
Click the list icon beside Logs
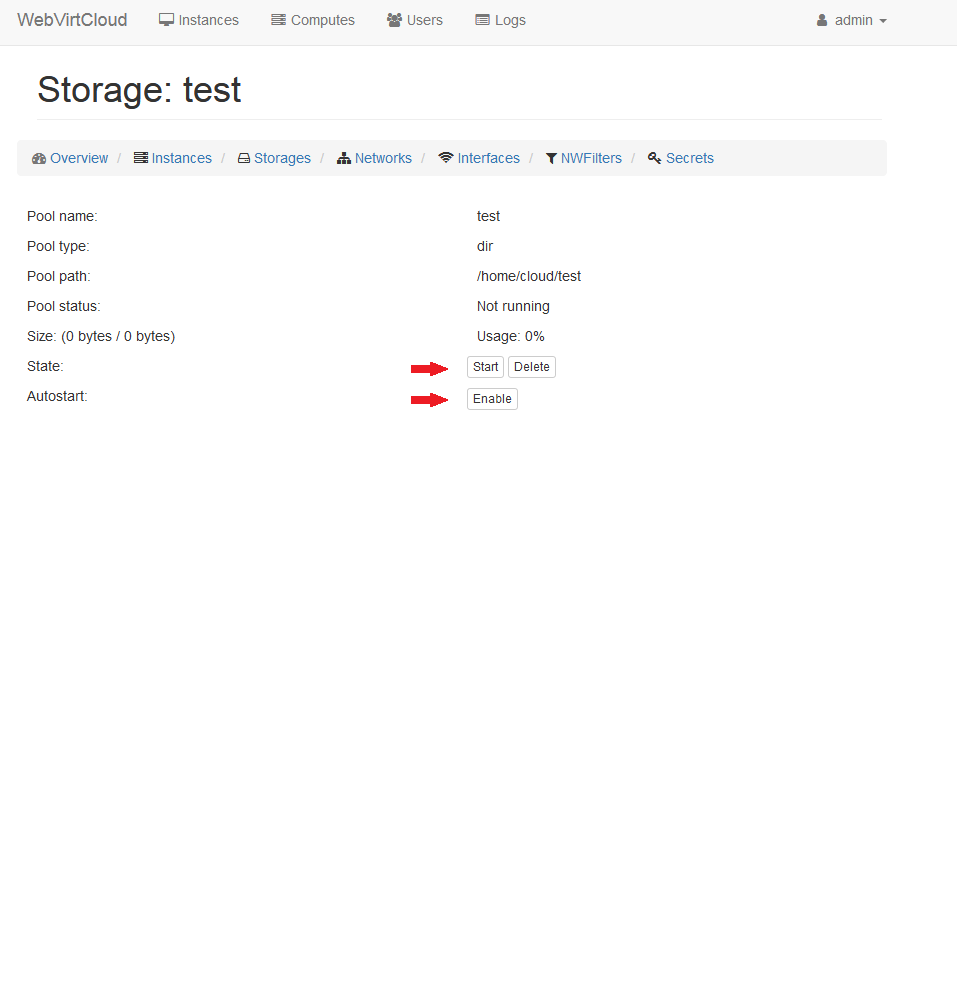coord(482,20)
